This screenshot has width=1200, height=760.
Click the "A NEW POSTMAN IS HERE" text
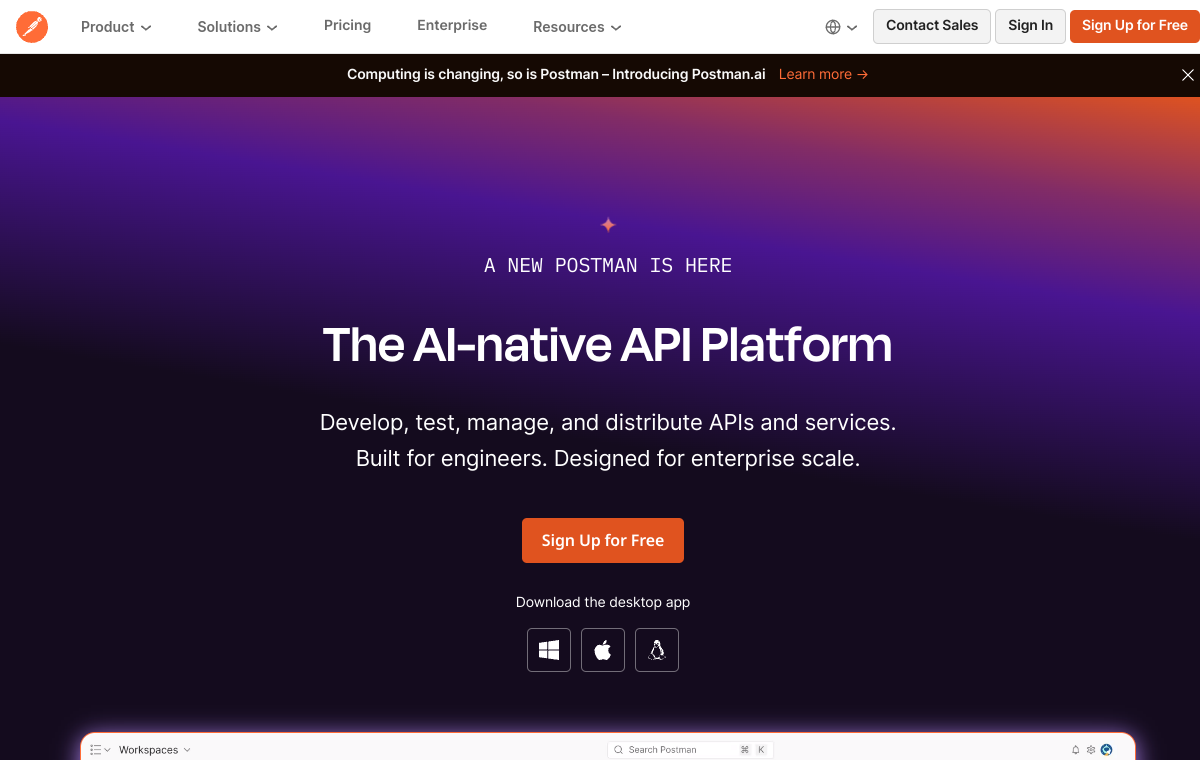pyautogui.click(x=608, y=265)
